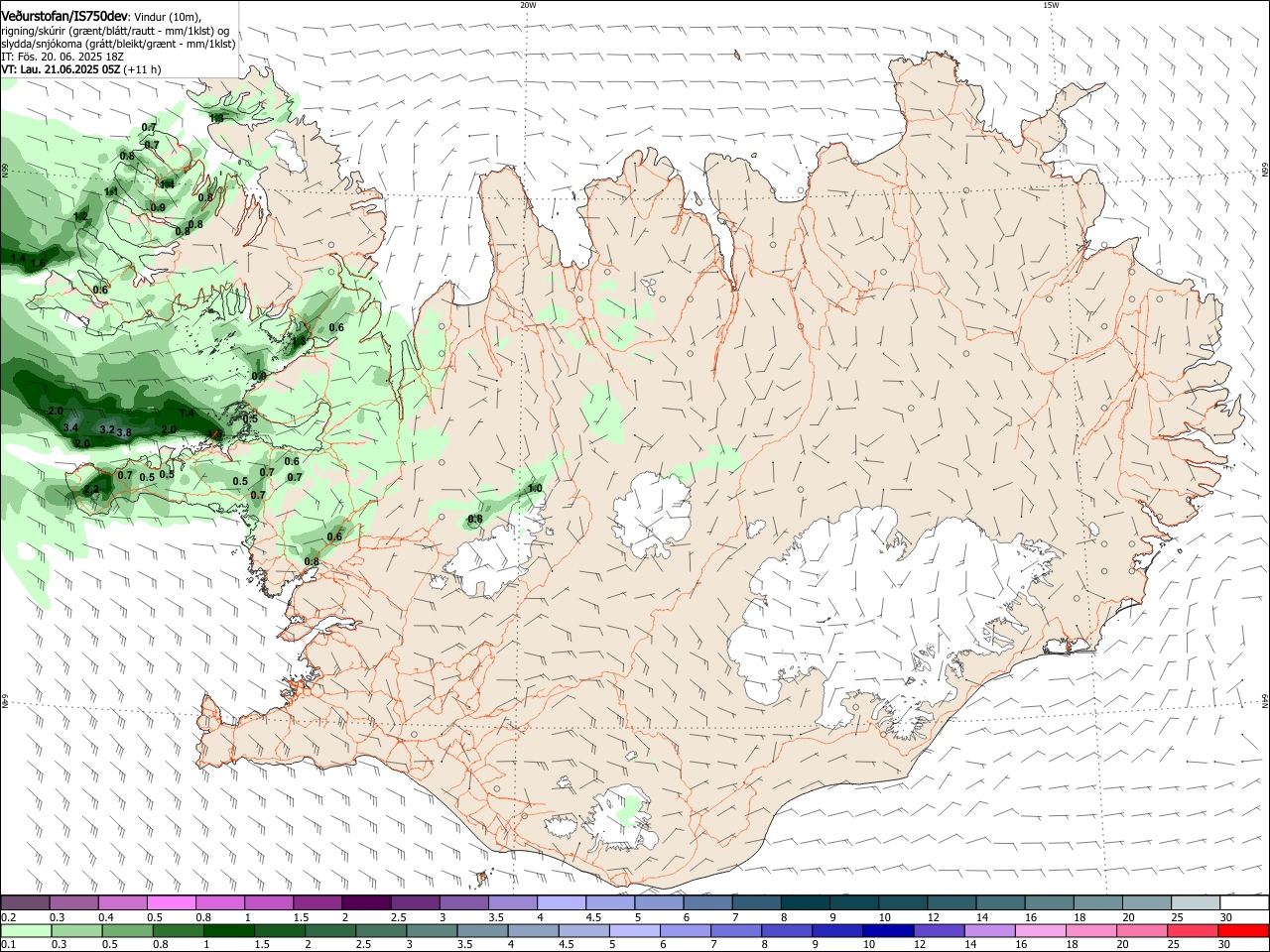
Task: Select the dark teal swatch between 8 and 9 in the snow legend
Action: 806,903
